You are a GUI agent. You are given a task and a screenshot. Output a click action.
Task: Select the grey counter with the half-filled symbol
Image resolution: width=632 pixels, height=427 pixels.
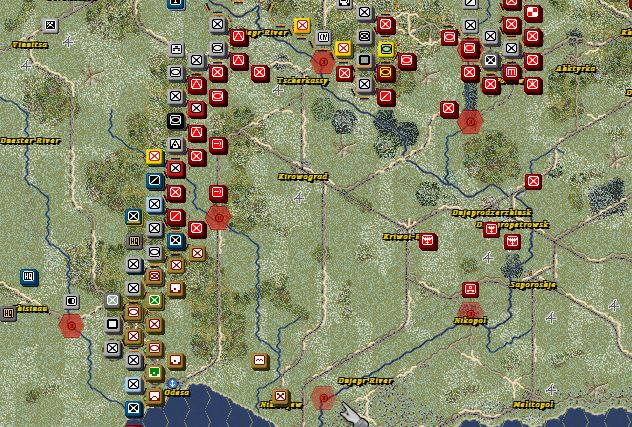[71, 301]
